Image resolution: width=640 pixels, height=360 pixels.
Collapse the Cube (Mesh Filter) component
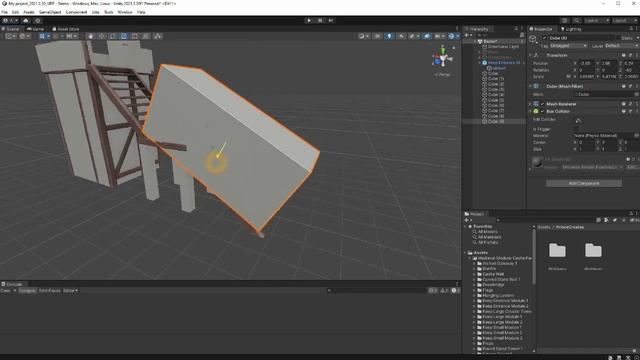(x=531, y=86)
